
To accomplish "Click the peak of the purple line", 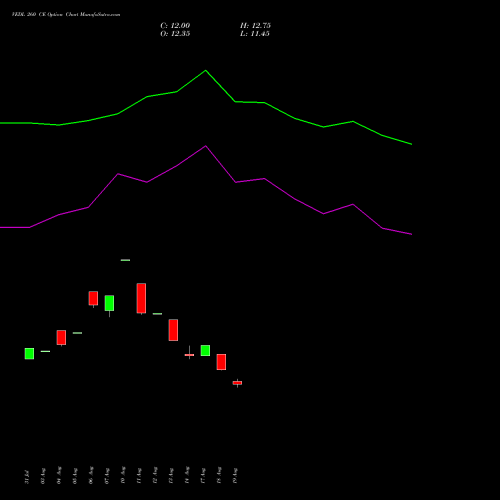I will [206, 146].
